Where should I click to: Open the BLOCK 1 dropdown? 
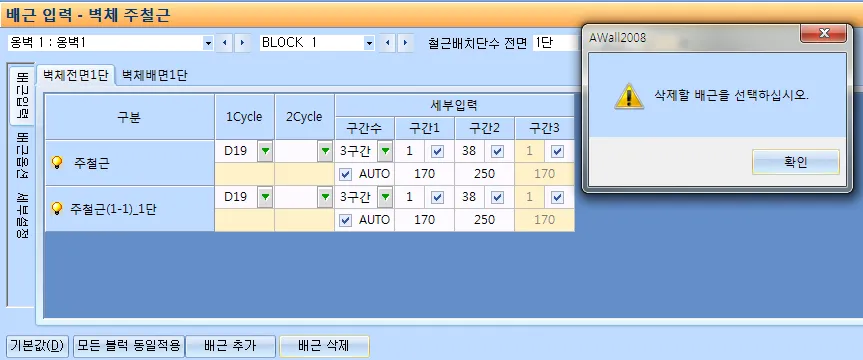pos(369,43)
